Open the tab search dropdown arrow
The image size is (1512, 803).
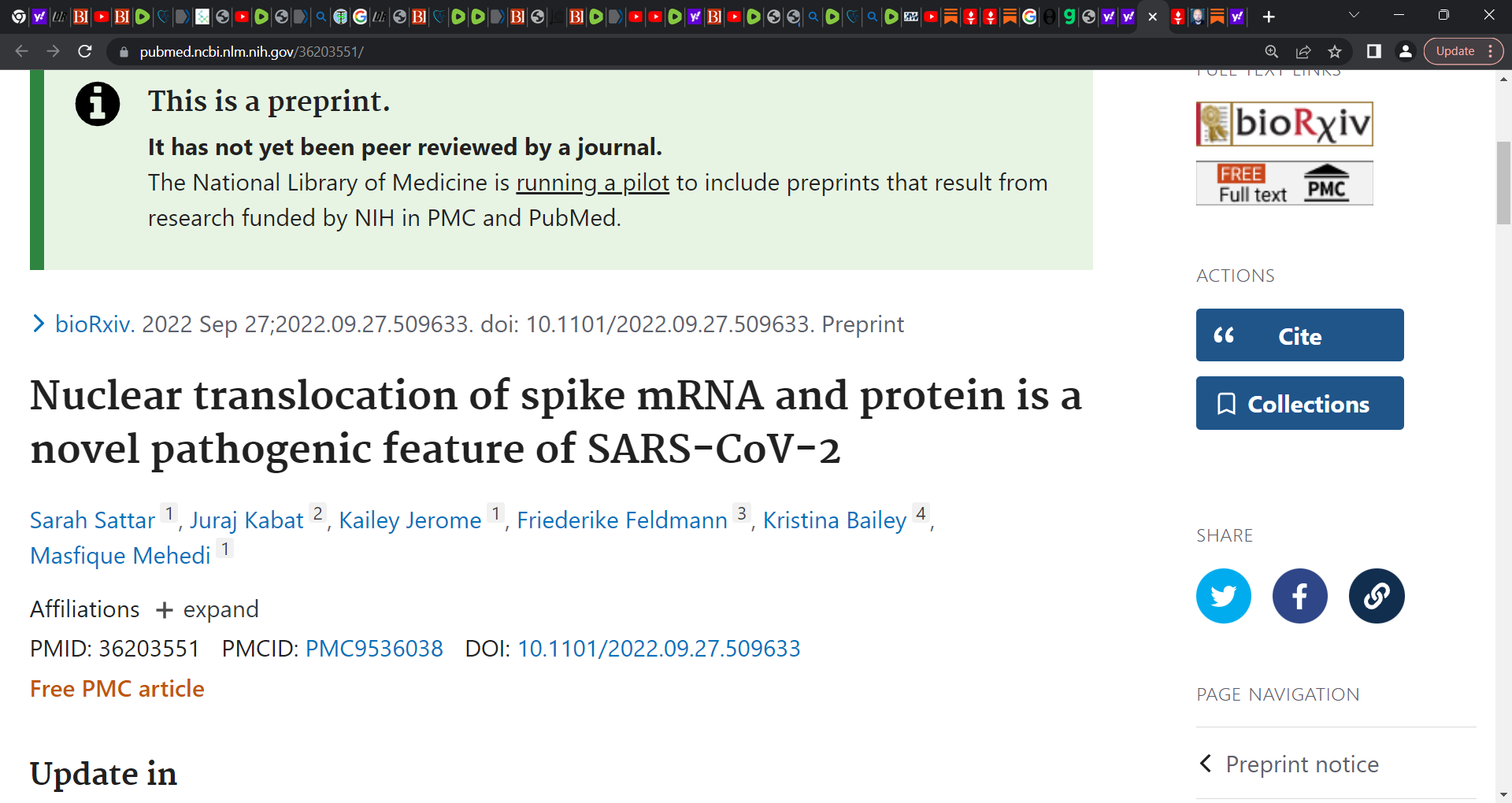(x=1354, y=15)
